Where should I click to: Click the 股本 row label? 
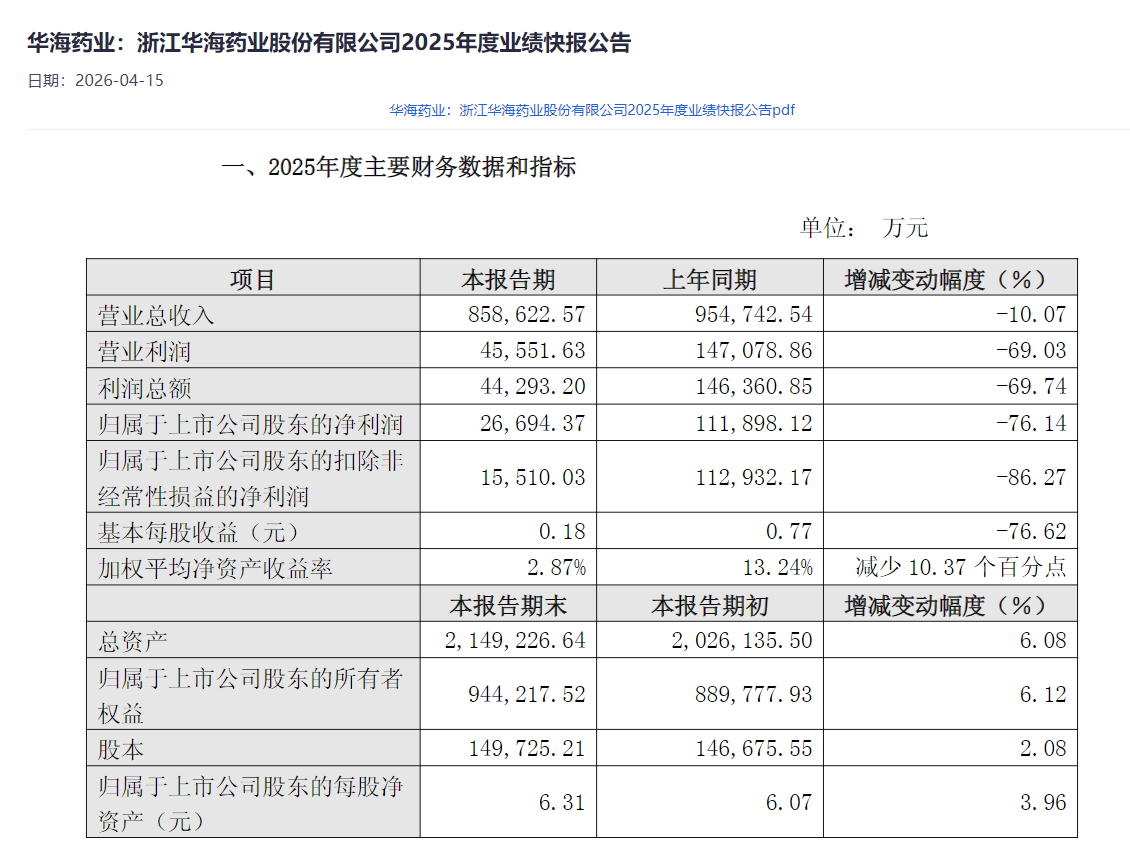(x=120, y=748)
